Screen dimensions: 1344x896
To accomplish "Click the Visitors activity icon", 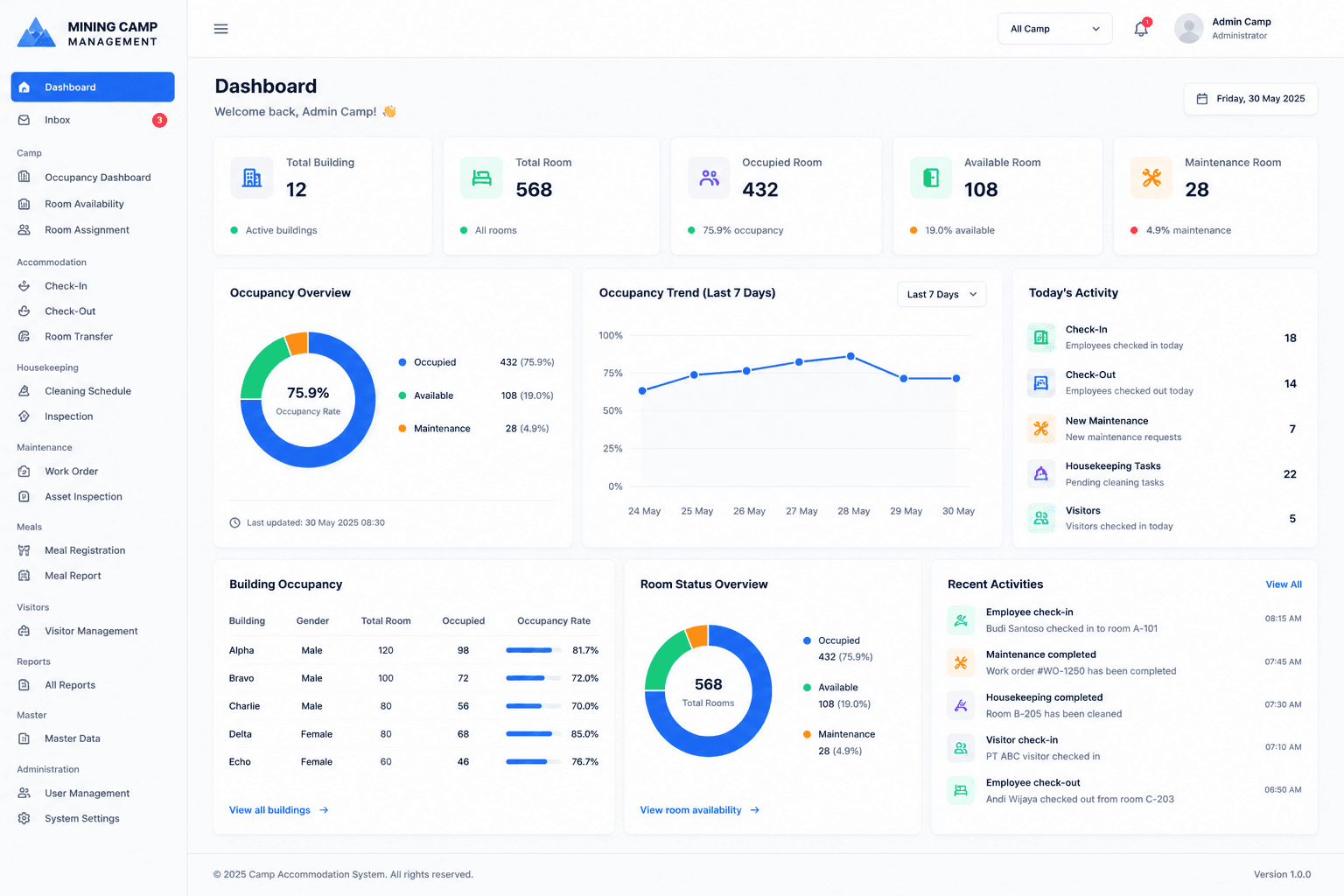I will 1041,518.
